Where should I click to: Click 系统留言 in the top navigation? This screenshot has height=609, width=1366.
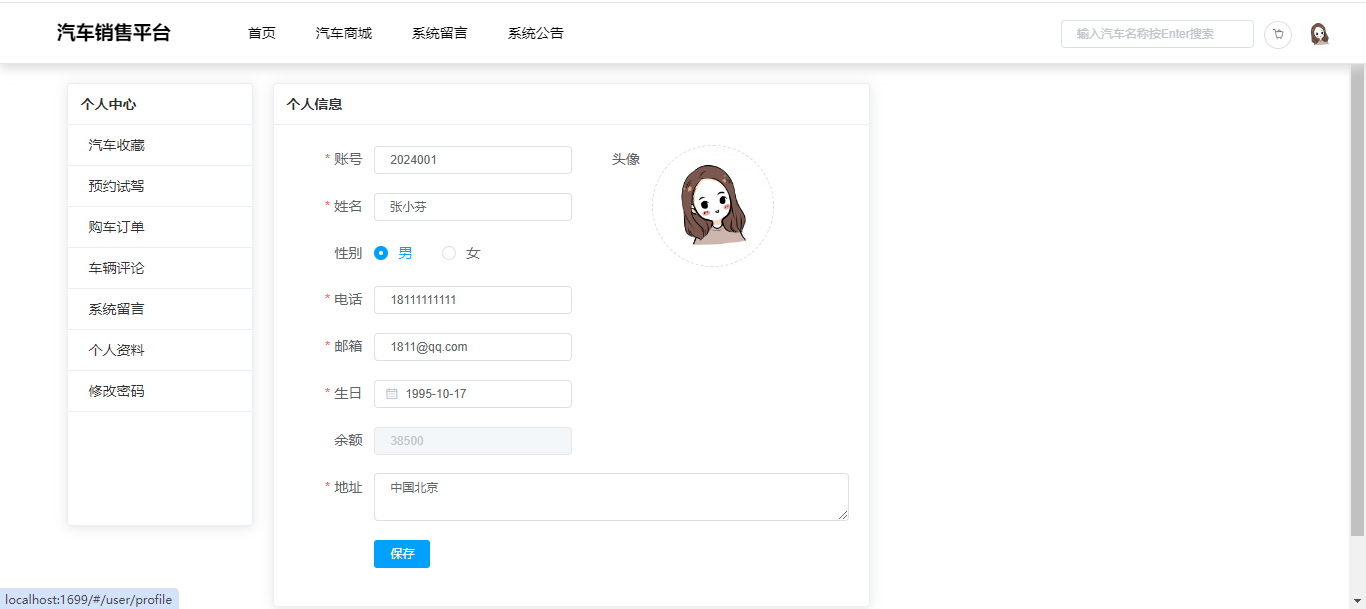point(440,33)
